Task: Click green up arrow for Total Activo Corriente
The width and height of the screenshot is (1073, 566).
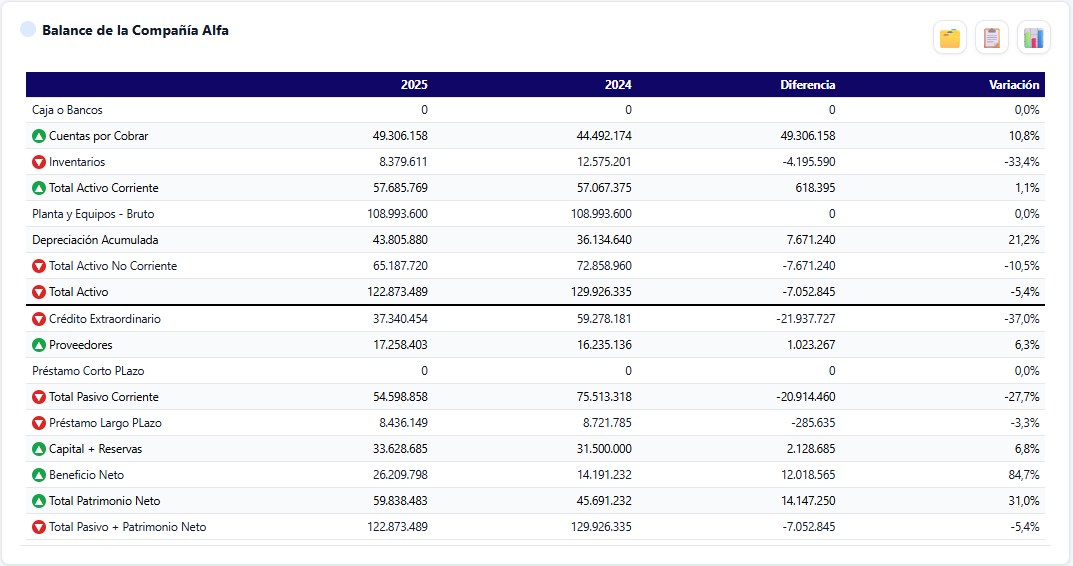Action: click(39, 188)
